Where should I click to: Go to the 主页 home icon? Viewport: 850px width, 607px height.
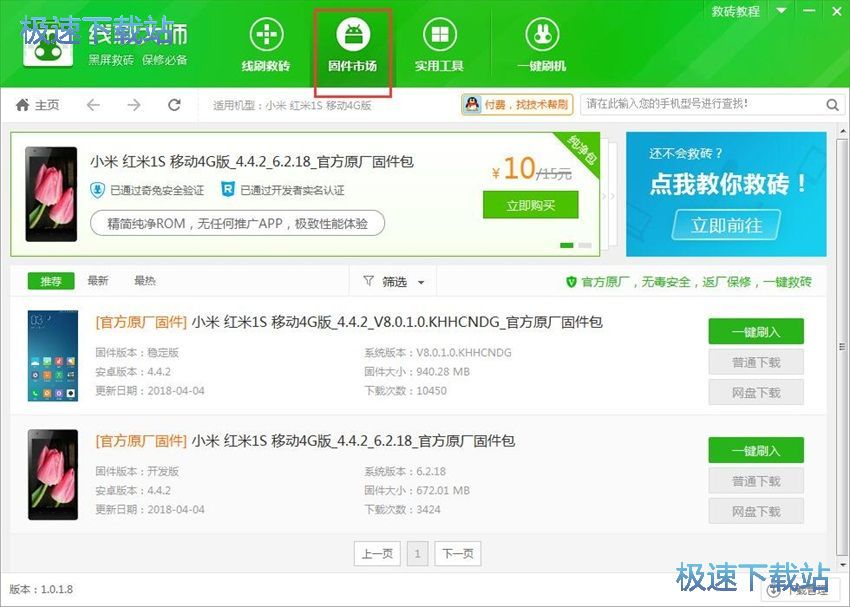coord(23,105)
